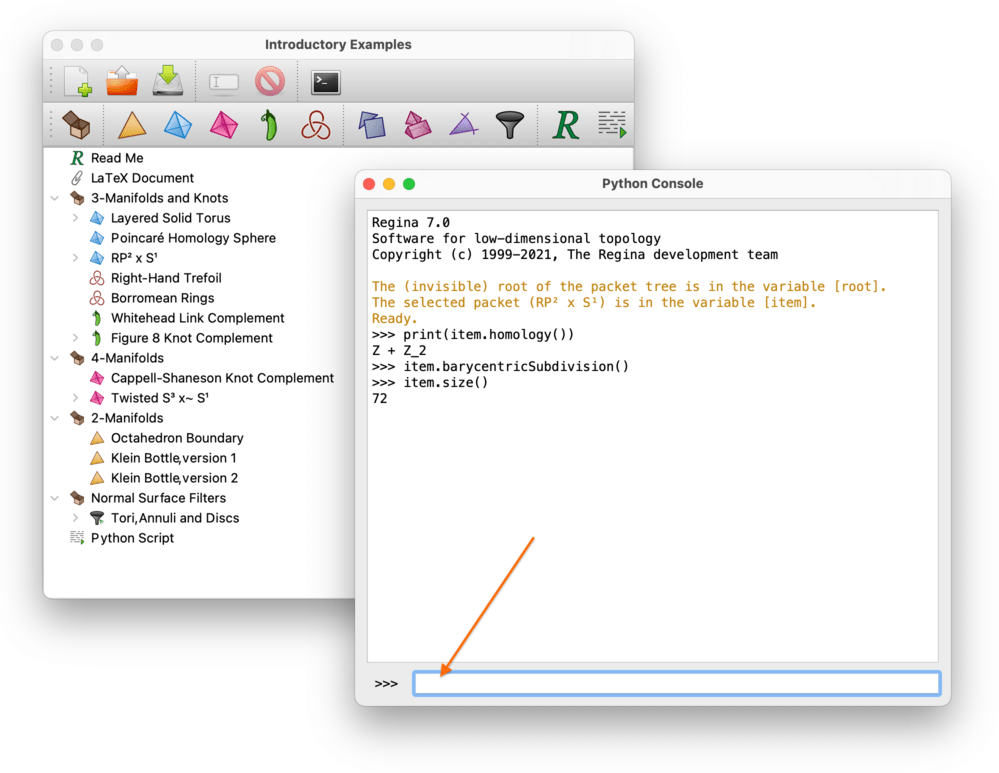Create a new container packet

pyautogui.click(x=75, y=125)
